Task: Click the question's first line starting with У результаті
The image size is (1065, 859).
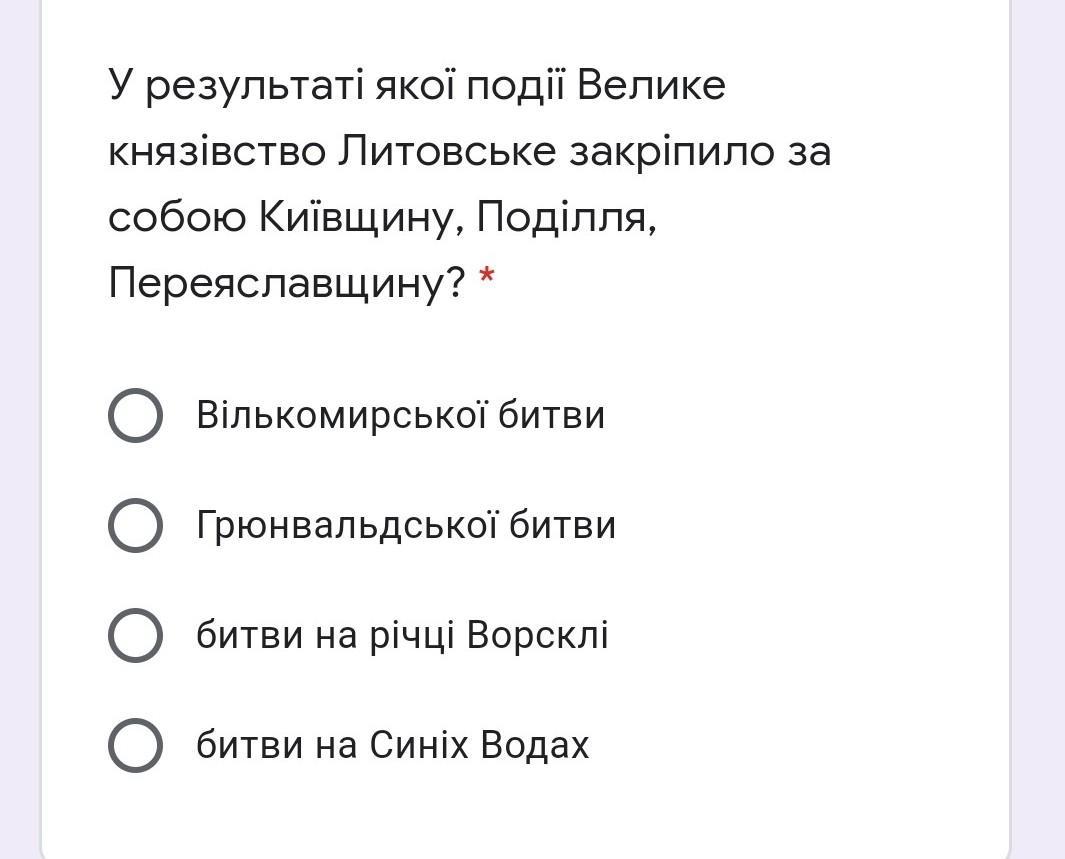Action: pyautogui.click(x=417, y=87)
